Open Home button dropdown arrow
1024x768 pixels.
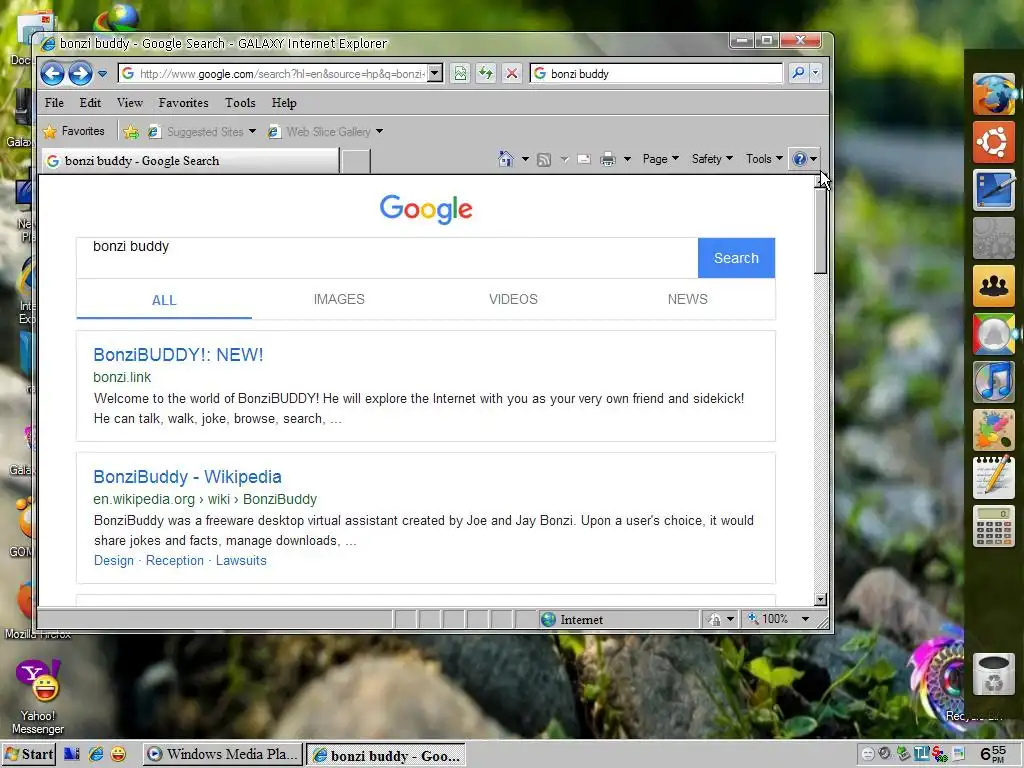pos(525,159)
